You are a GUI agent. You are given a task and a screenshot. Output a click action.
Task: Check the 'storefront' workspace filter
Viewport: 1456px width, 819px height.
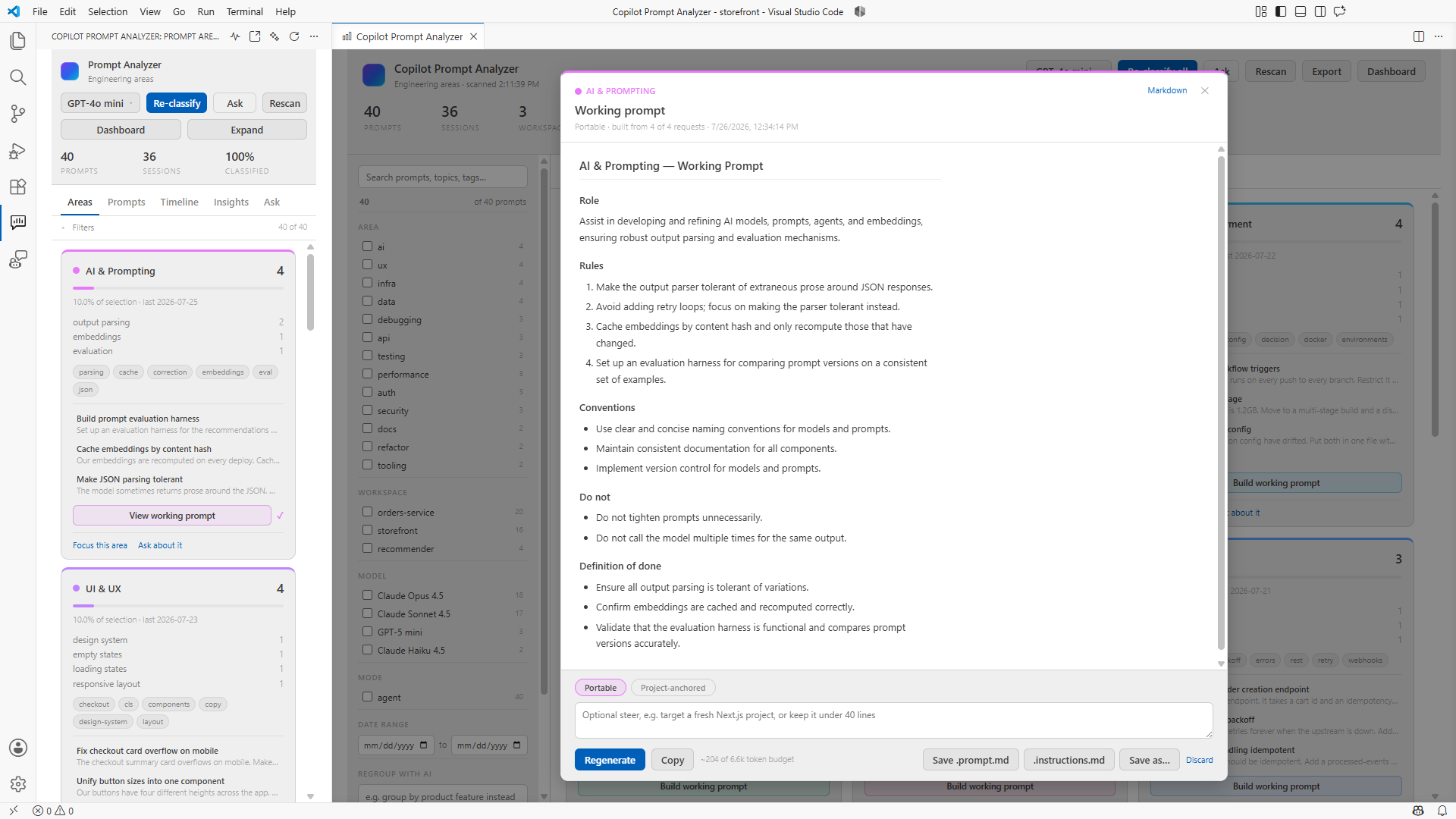(367, 530)
